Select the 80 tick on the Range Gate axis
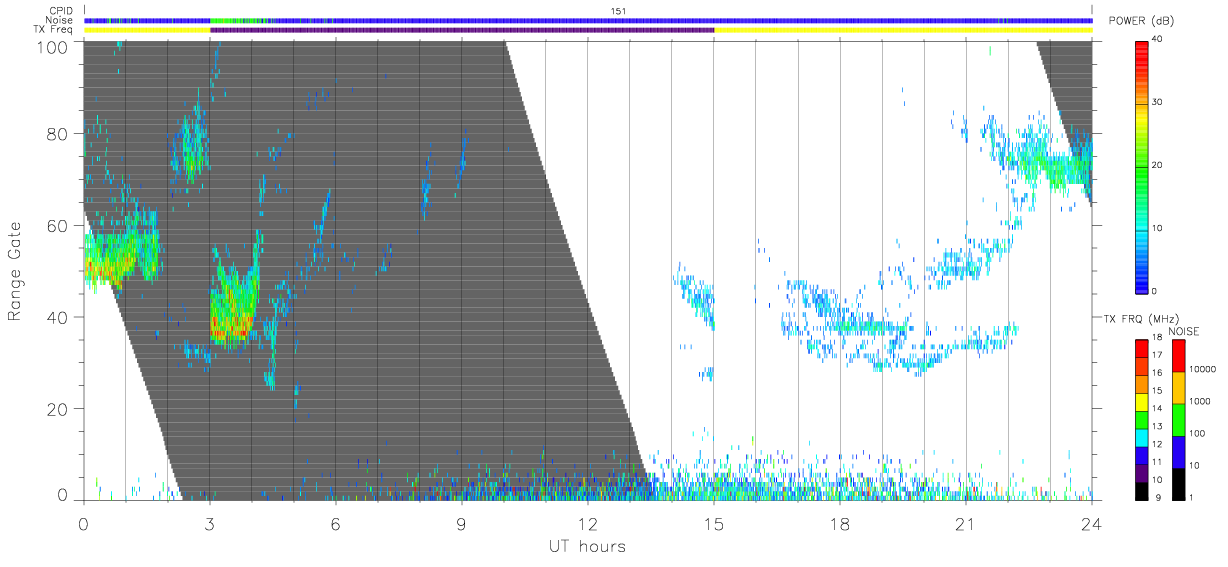This screenshot has width=1228, height=567. 58,133
